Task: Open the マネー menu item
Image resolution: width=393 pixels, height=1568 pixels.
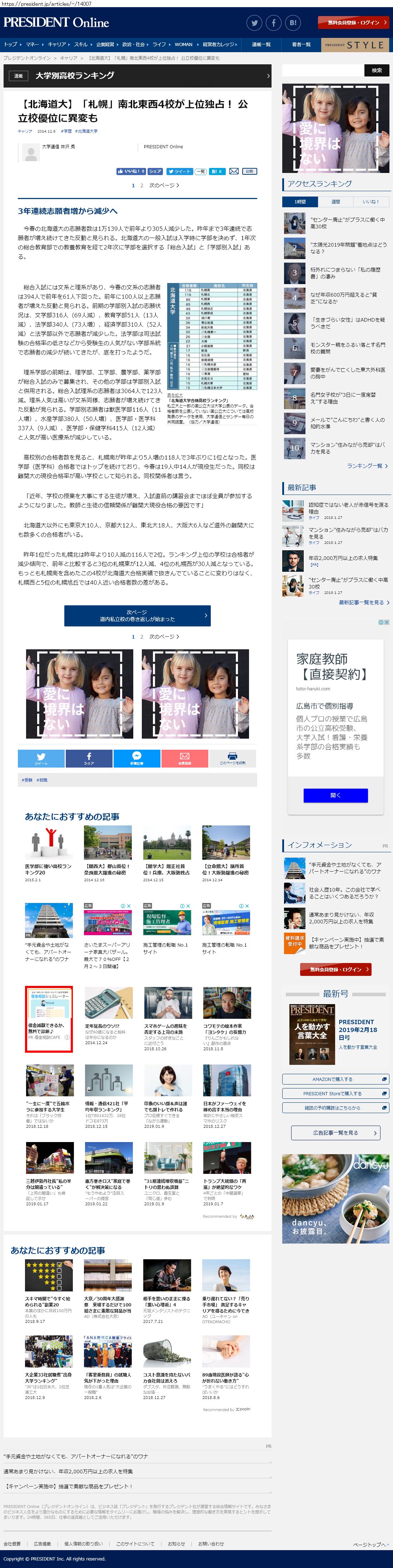Action: (x=33, y=44)
